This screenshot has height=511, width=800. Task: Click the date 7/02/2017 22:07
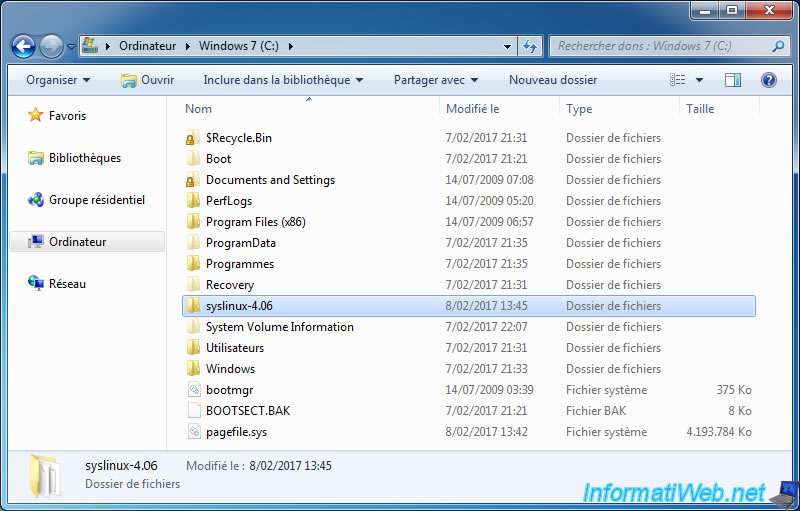click(486, 326)
